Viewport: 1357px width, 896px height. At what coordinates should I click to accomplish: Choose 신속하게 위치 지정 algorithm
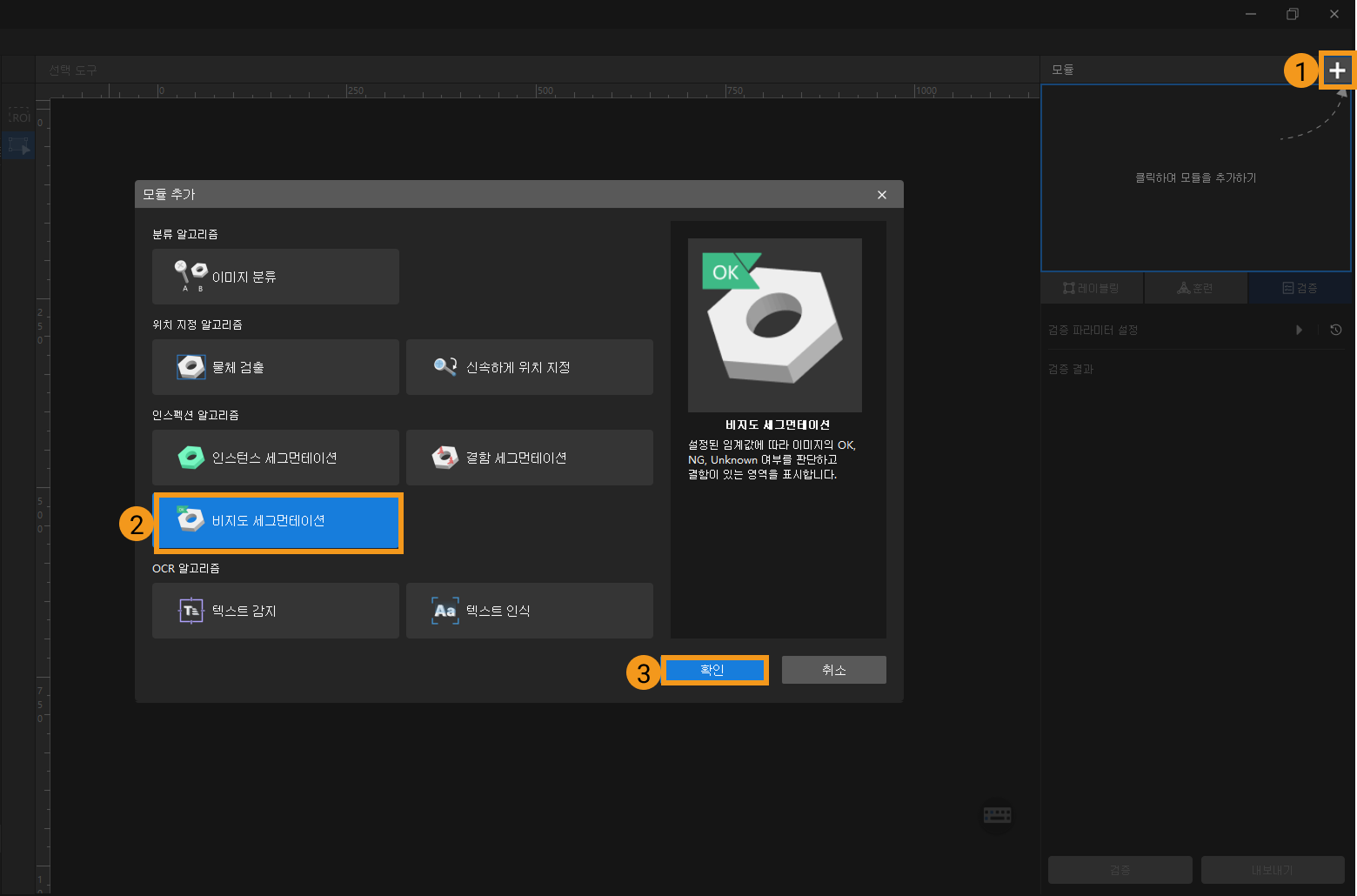click(530, 367)
